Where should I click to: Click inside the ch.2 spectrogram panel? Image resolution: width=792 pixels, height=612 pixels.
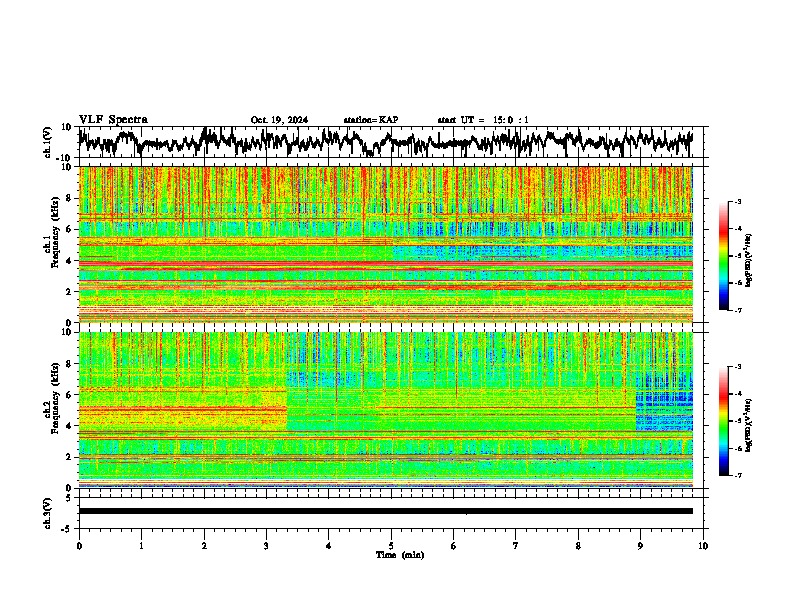[385, 410]
